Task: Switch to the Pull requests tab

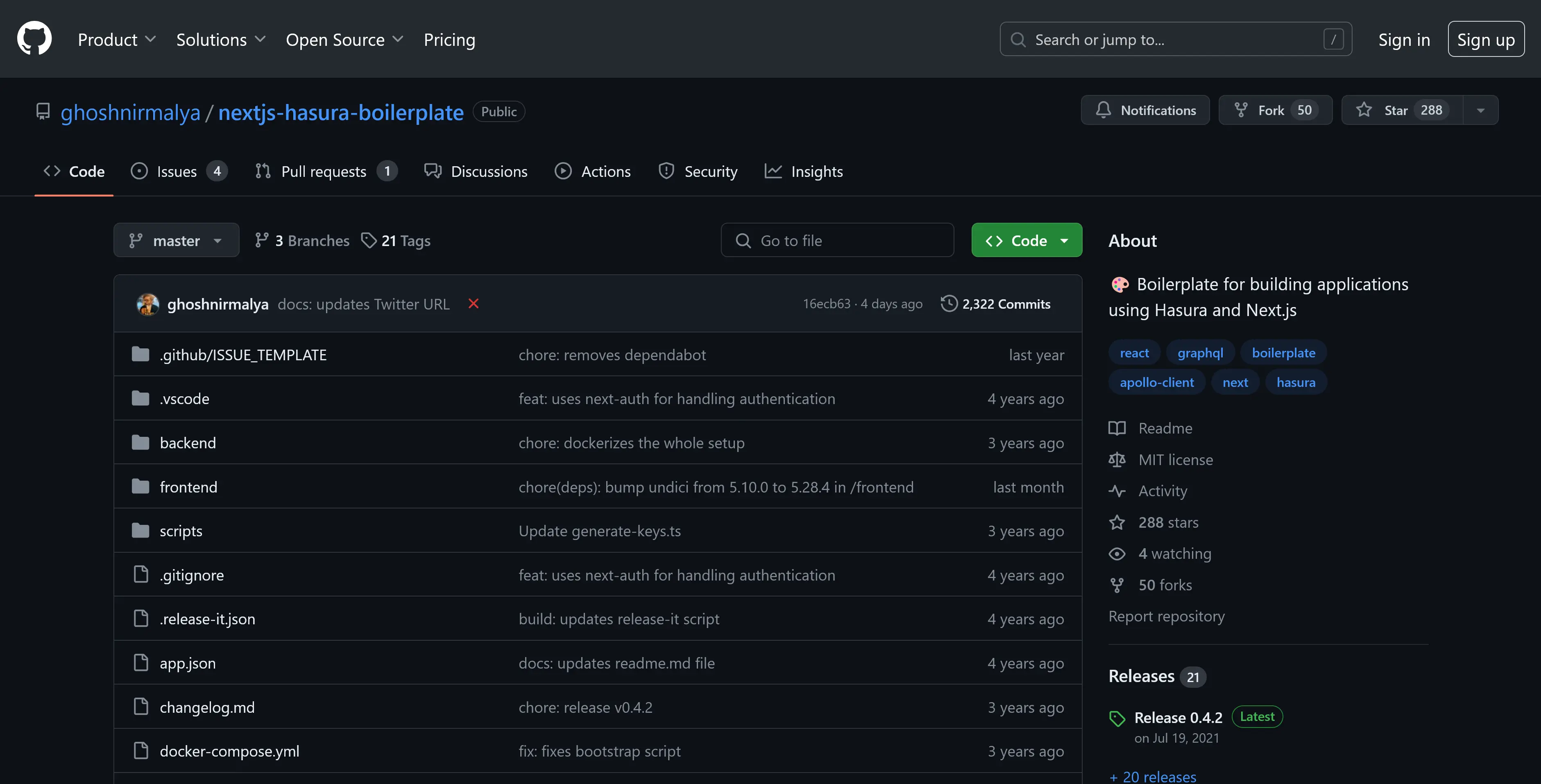Action: [x=324, y=172]
